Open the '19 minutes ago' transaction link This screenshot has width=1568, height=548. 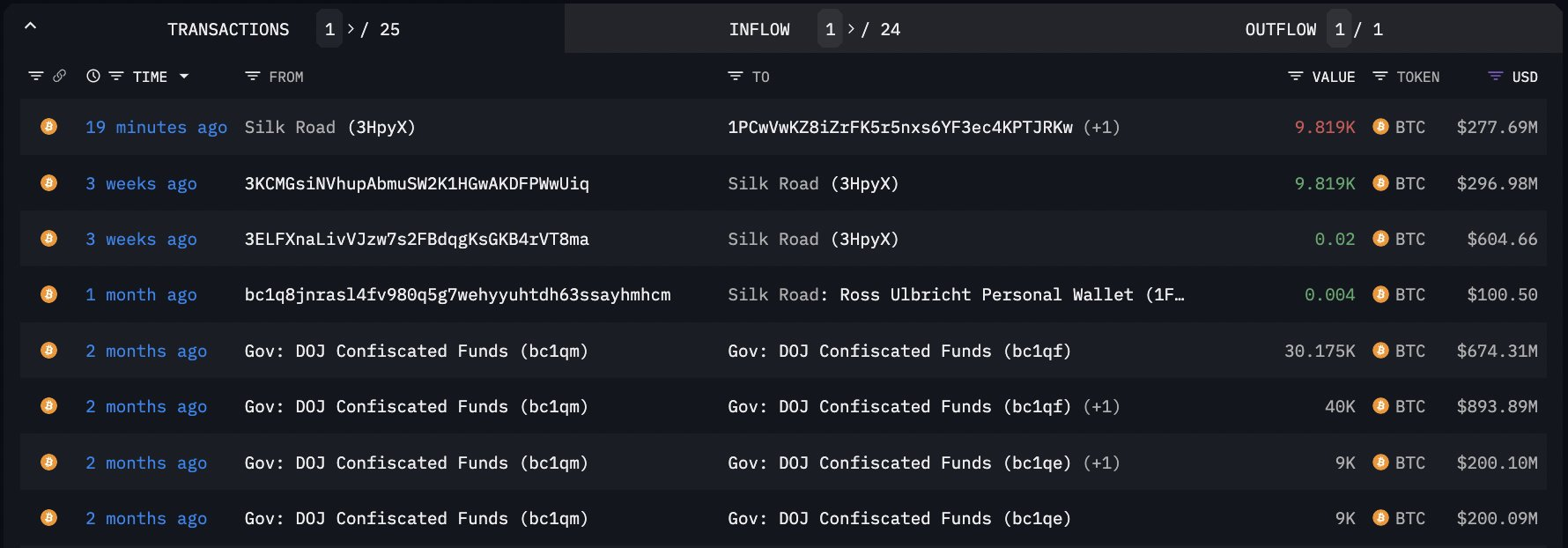[156, 127]
